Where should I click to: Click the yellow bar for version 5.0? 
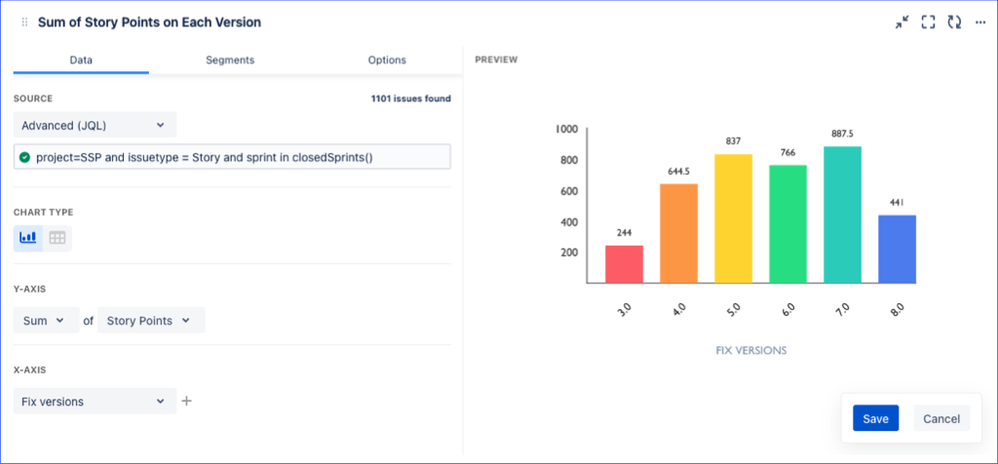[733, 218]
